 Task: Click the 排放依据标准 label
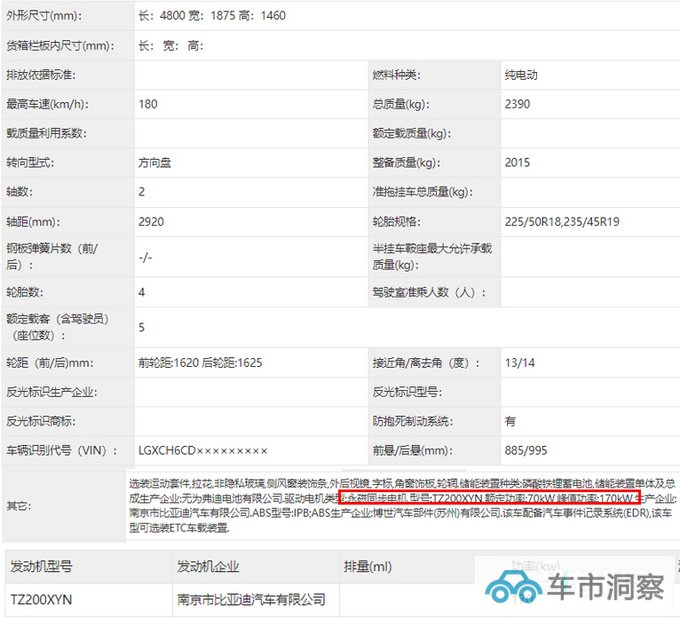pyautogui.click(x=41, y=75)
